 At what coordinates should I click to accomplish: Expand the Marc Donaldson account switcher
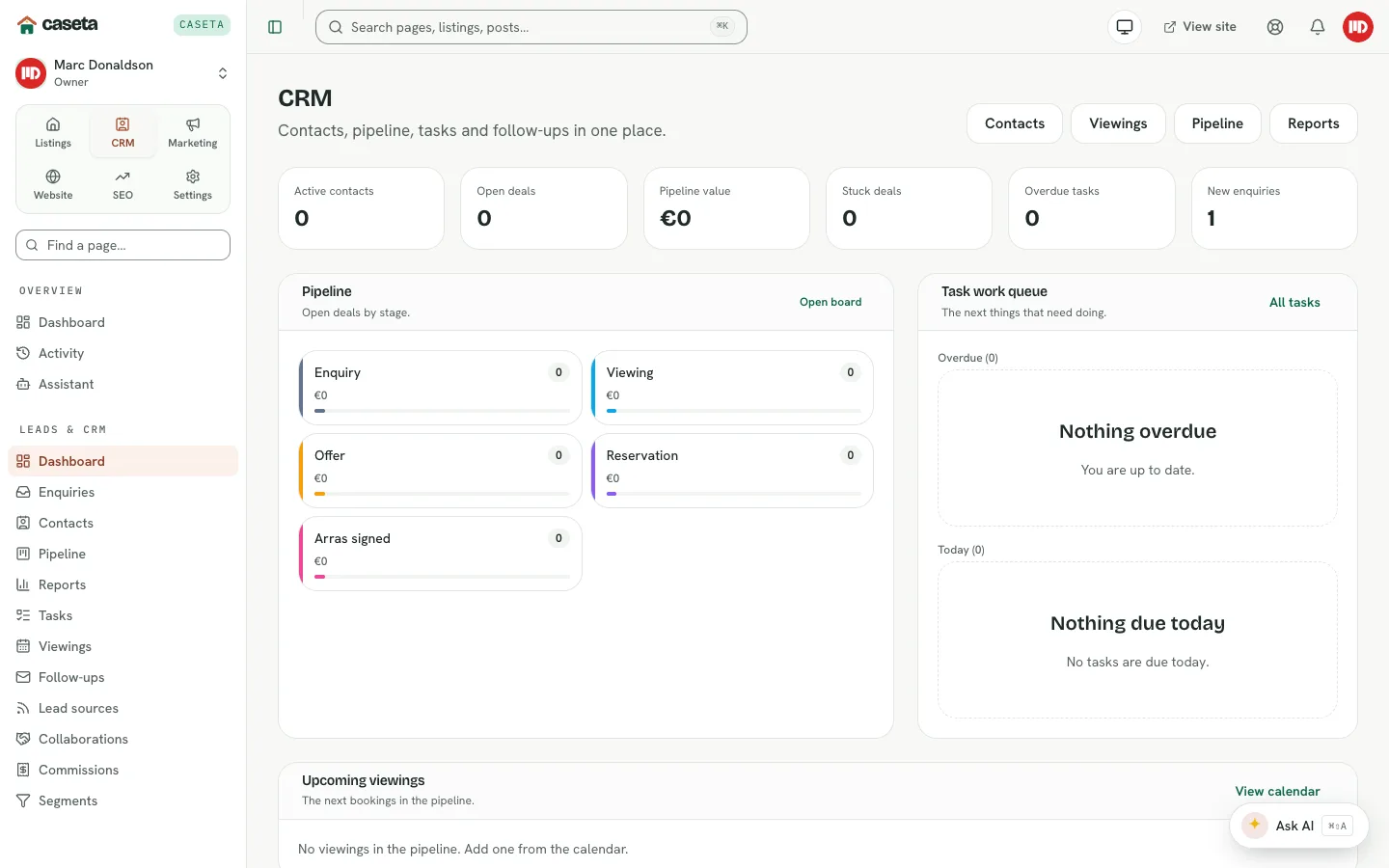coord(123,73)
